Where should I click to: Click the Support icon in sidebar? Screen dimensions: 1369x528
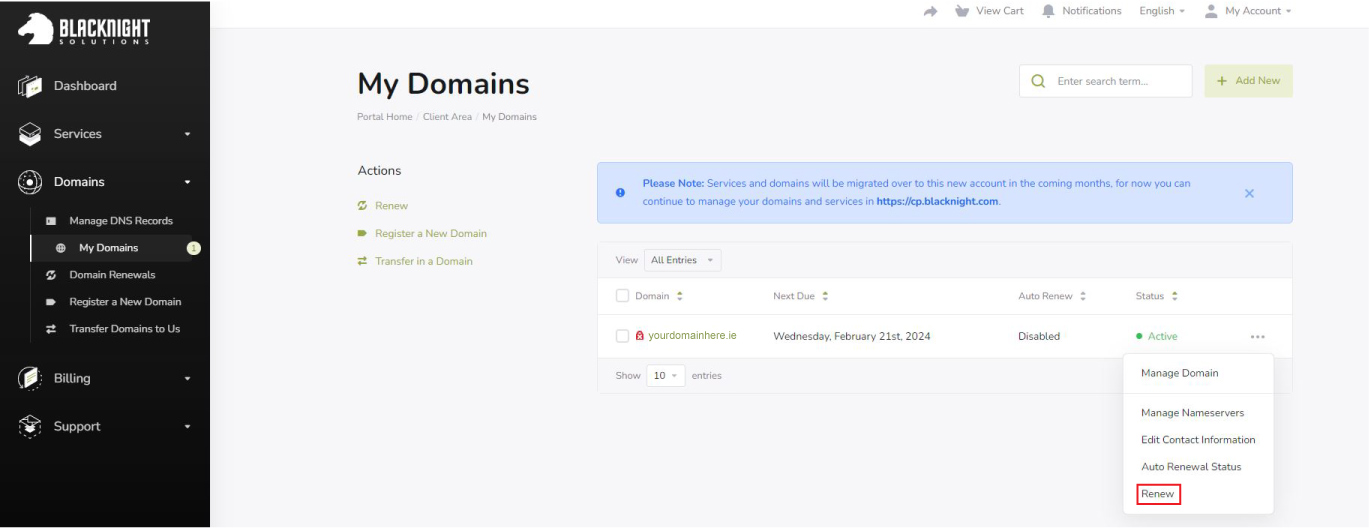point(30,426)
